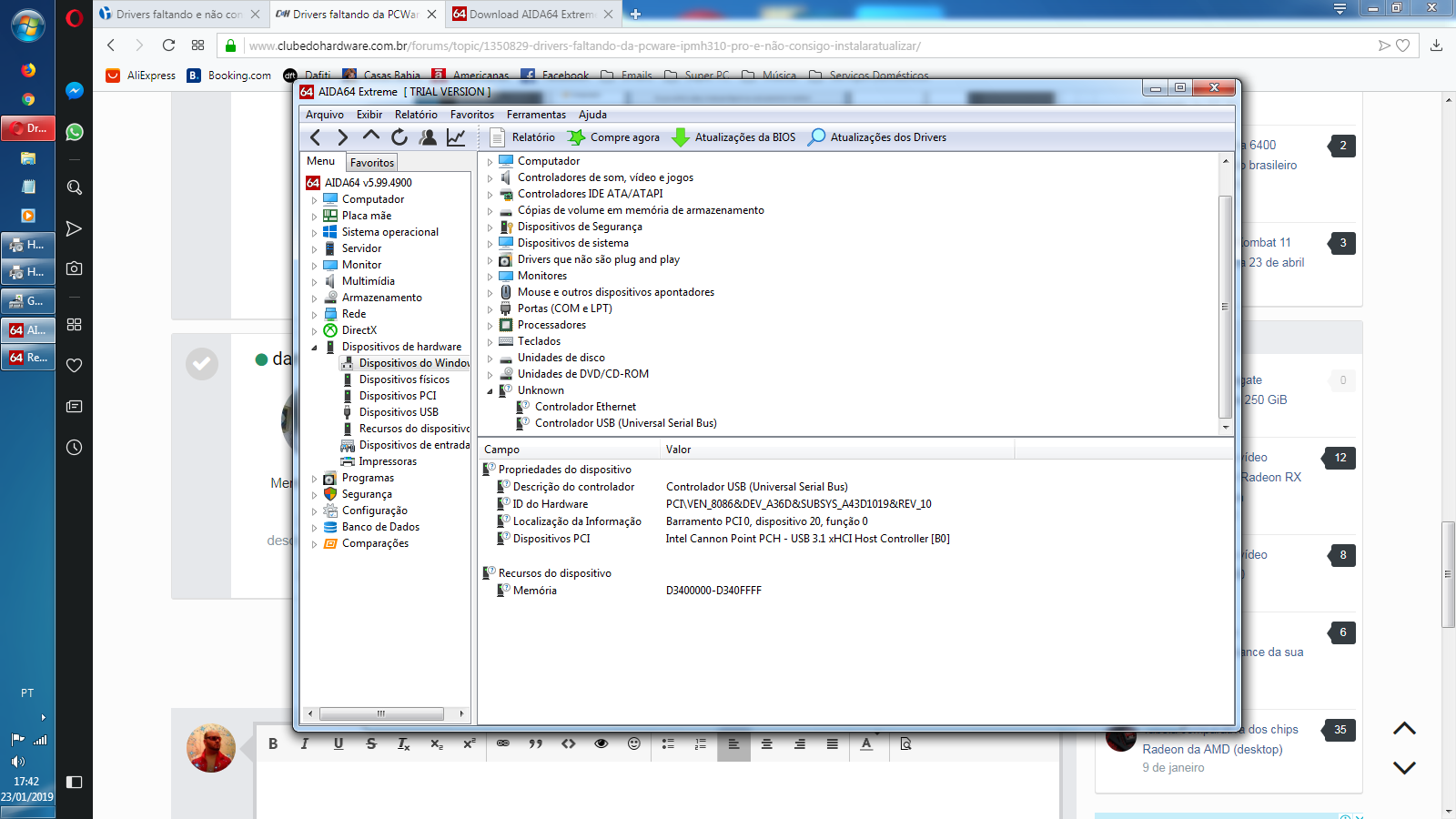
Task: Open the graph chart icon in toolbar
Action: pyautogui.click(x=456, y=137)
